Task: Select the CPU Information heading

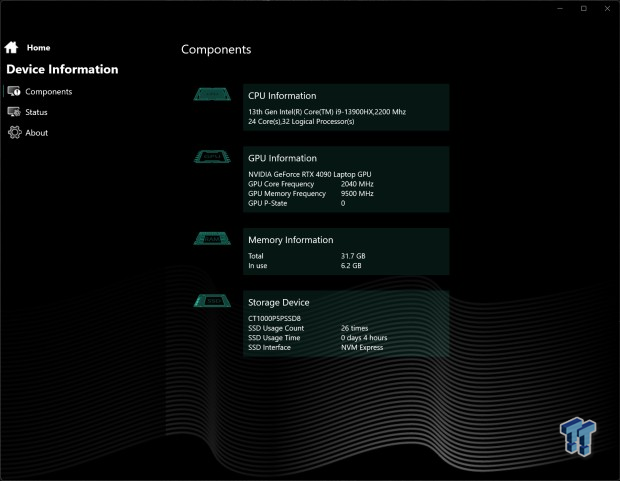Action: pos(282,96)
